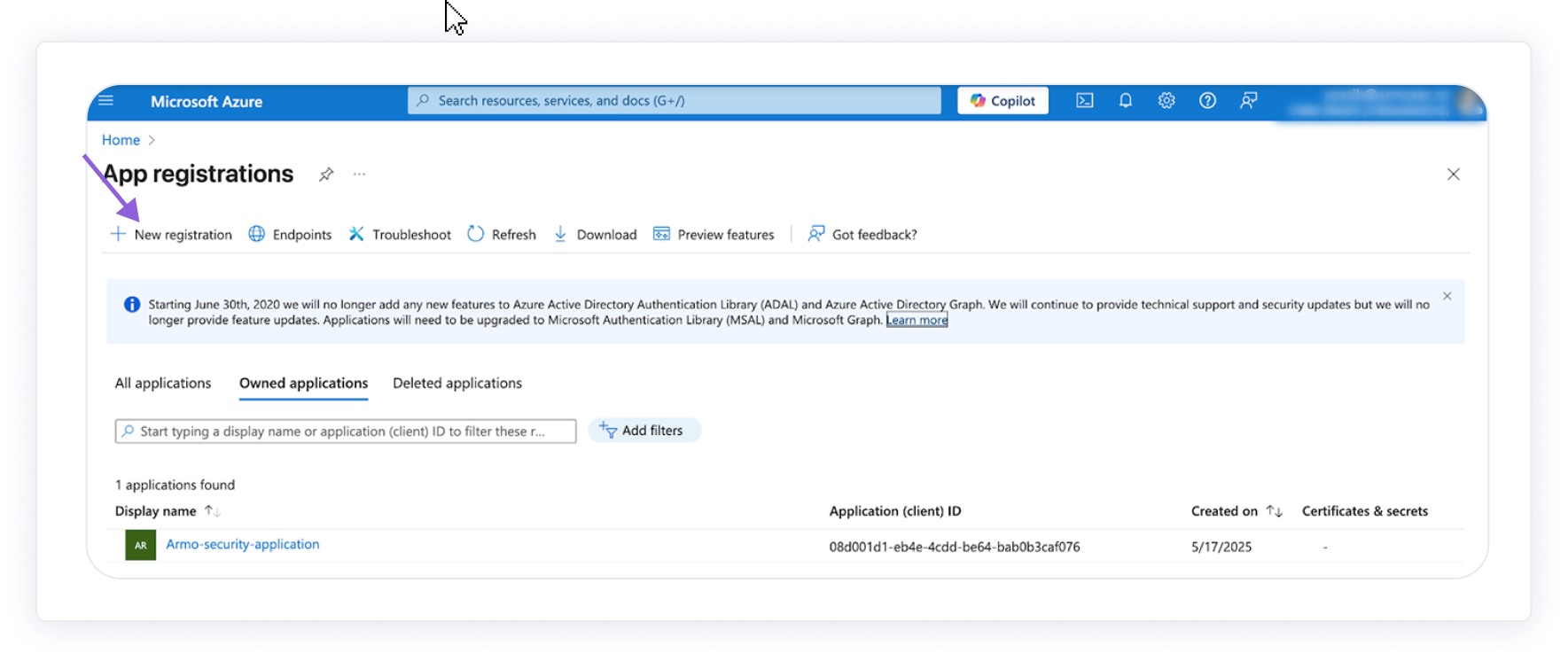Click the 5/17/2025 created date
Viewport: 1568px width, 661px height.
[1221, 547]
